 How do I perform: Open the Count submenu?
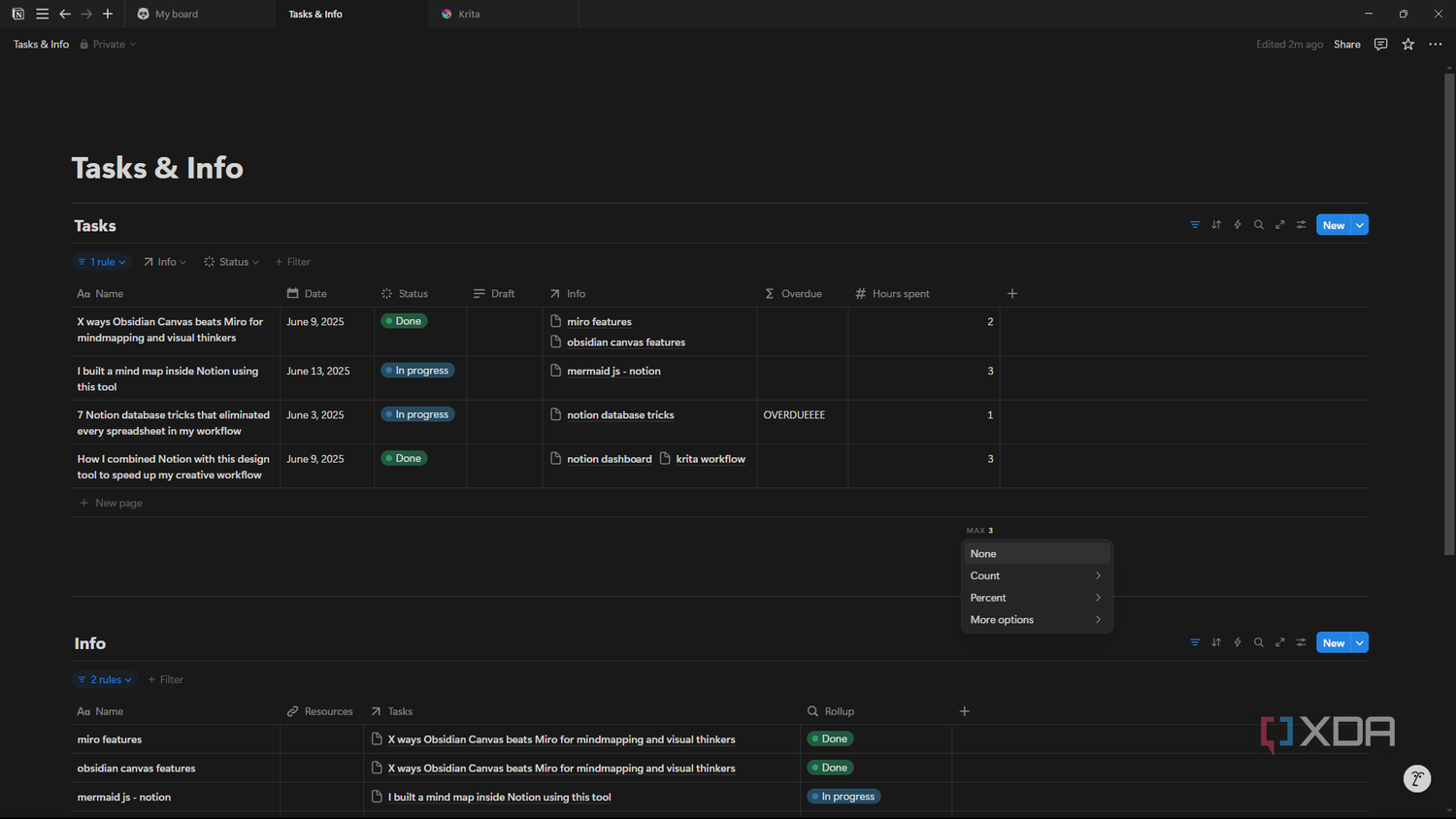(1037, 575)
